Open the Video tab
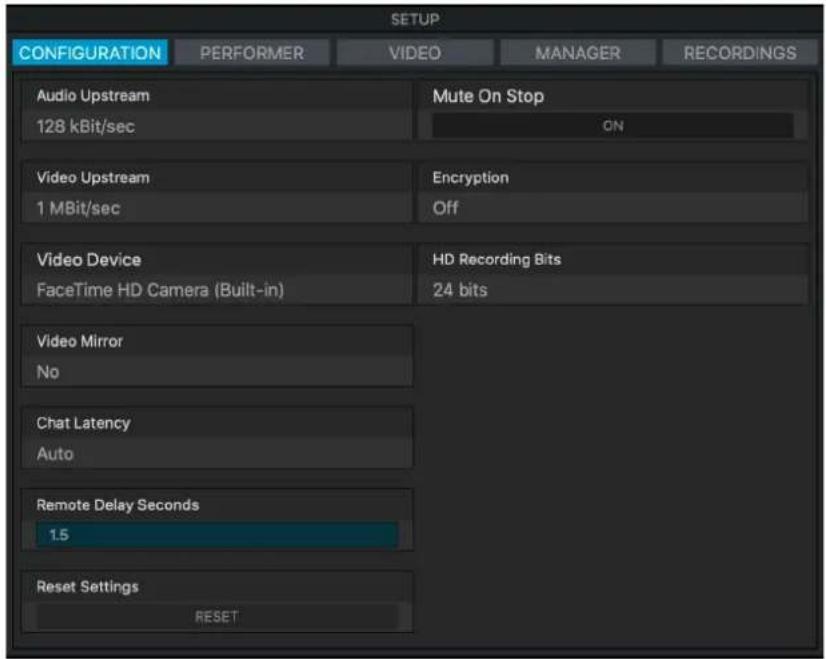Image resolution: width=826 pixels, height=659 pixels. click(x=415, y=53)
